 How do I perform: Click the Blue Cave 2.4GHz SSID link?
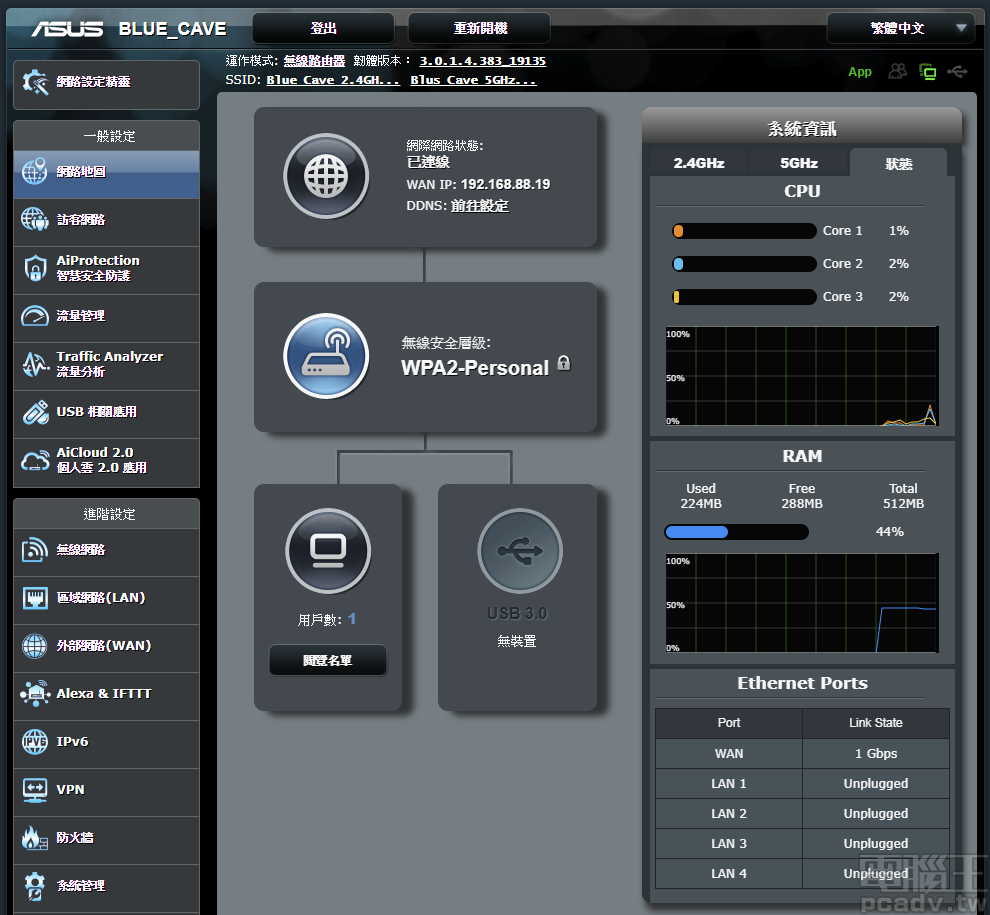(333, 80)
